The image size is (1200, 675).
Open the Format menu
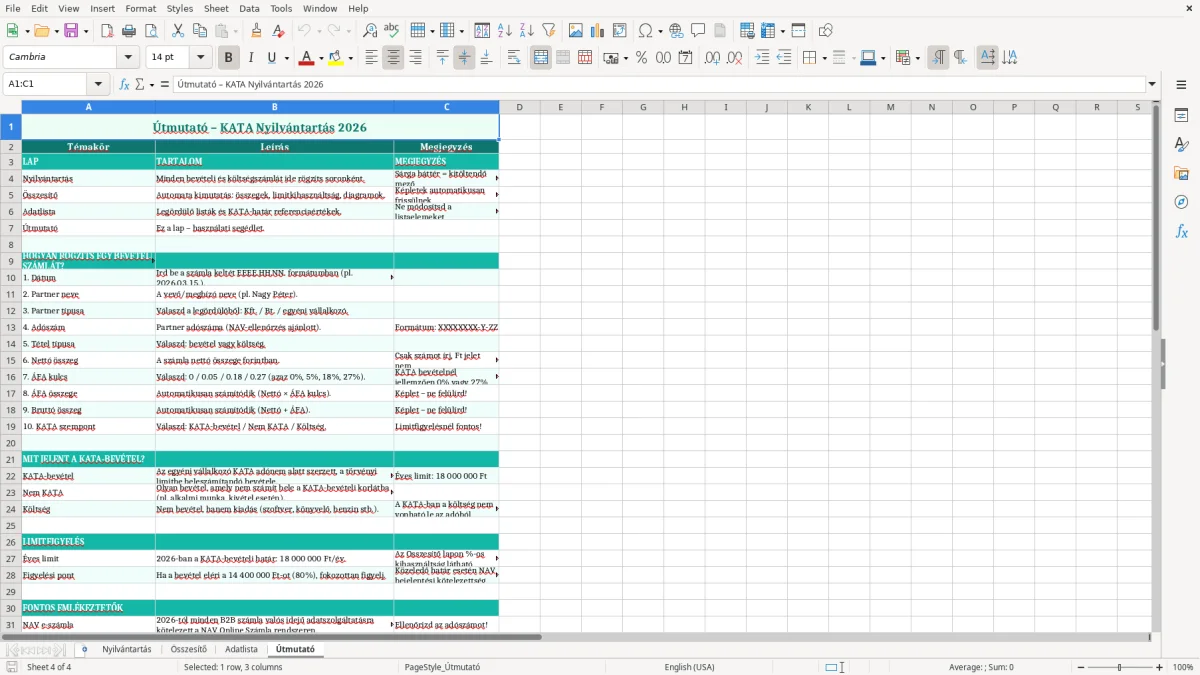point(140,8)
